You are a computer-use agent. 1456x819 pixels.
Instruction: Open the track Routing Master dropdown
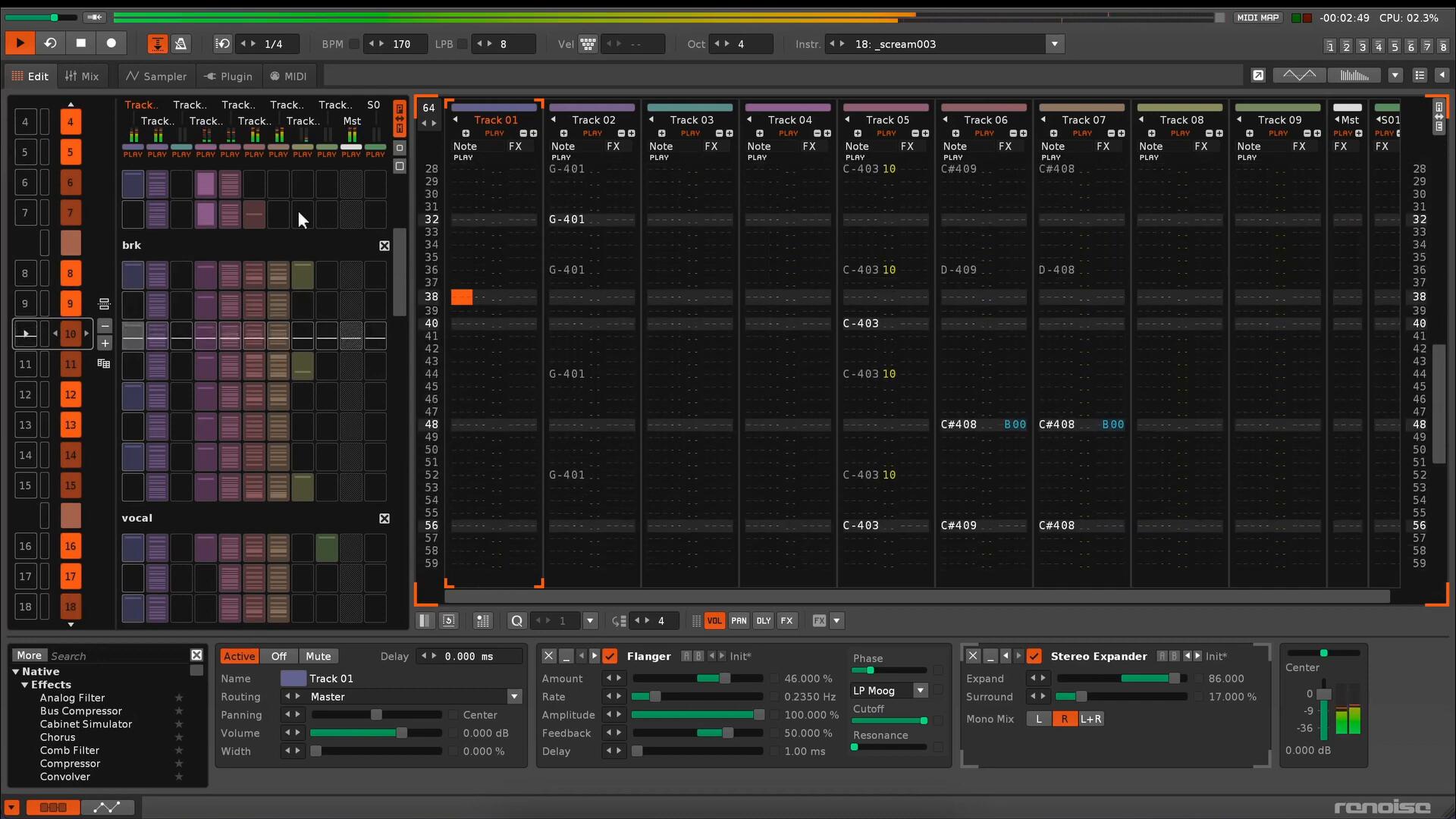pyautogui.click(x=514, y=697)
